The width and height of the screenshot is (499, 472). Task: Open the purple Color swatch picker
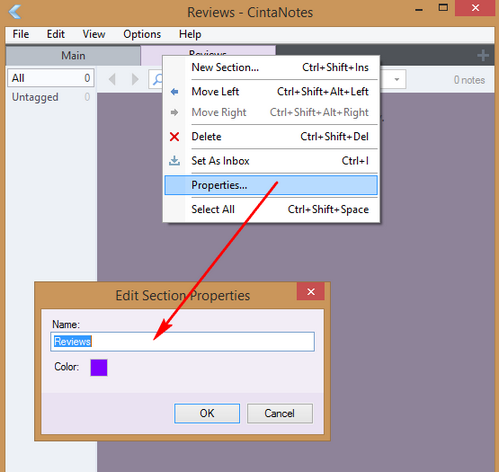[99, 367]
